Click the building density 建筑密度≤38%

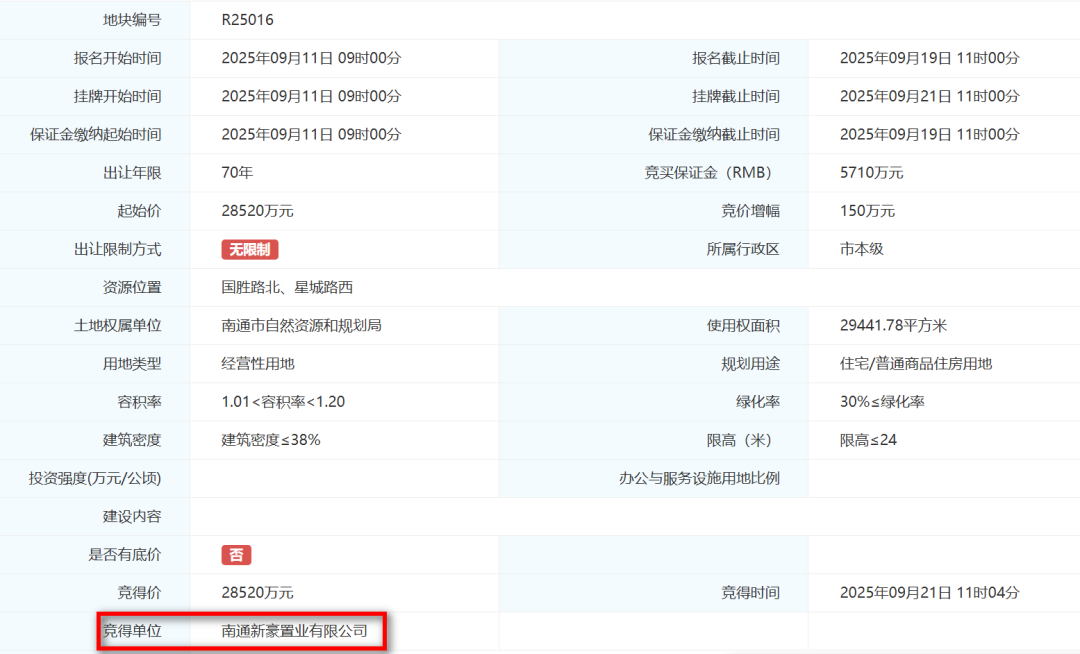271,440
